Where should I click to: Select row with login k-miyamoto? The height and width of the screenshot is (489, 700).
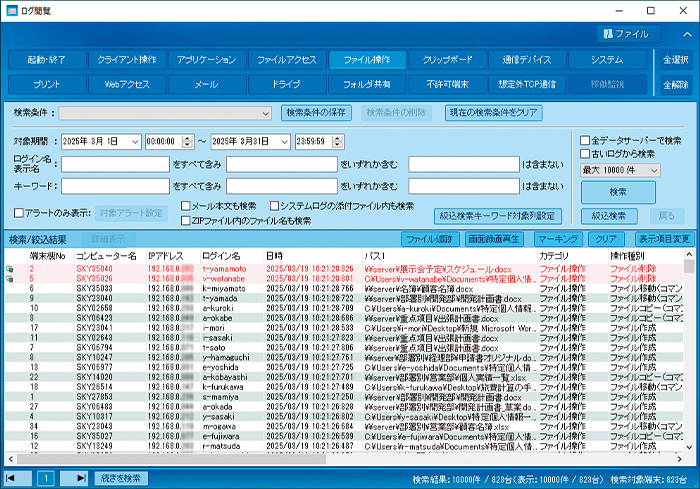[x=344, y=288]
